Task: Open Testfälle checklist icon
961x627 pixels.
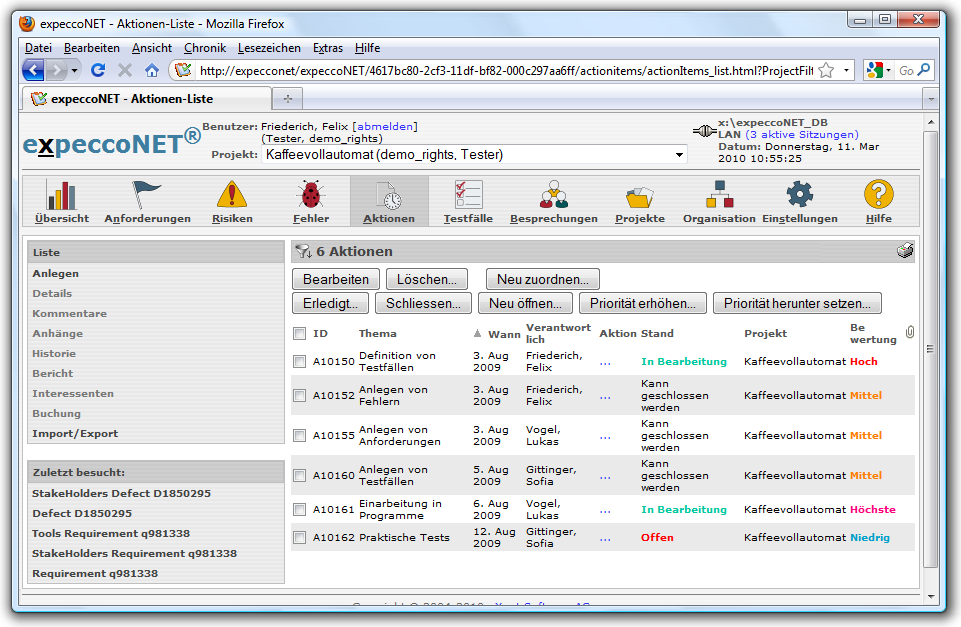Action: tap(468, 195)
